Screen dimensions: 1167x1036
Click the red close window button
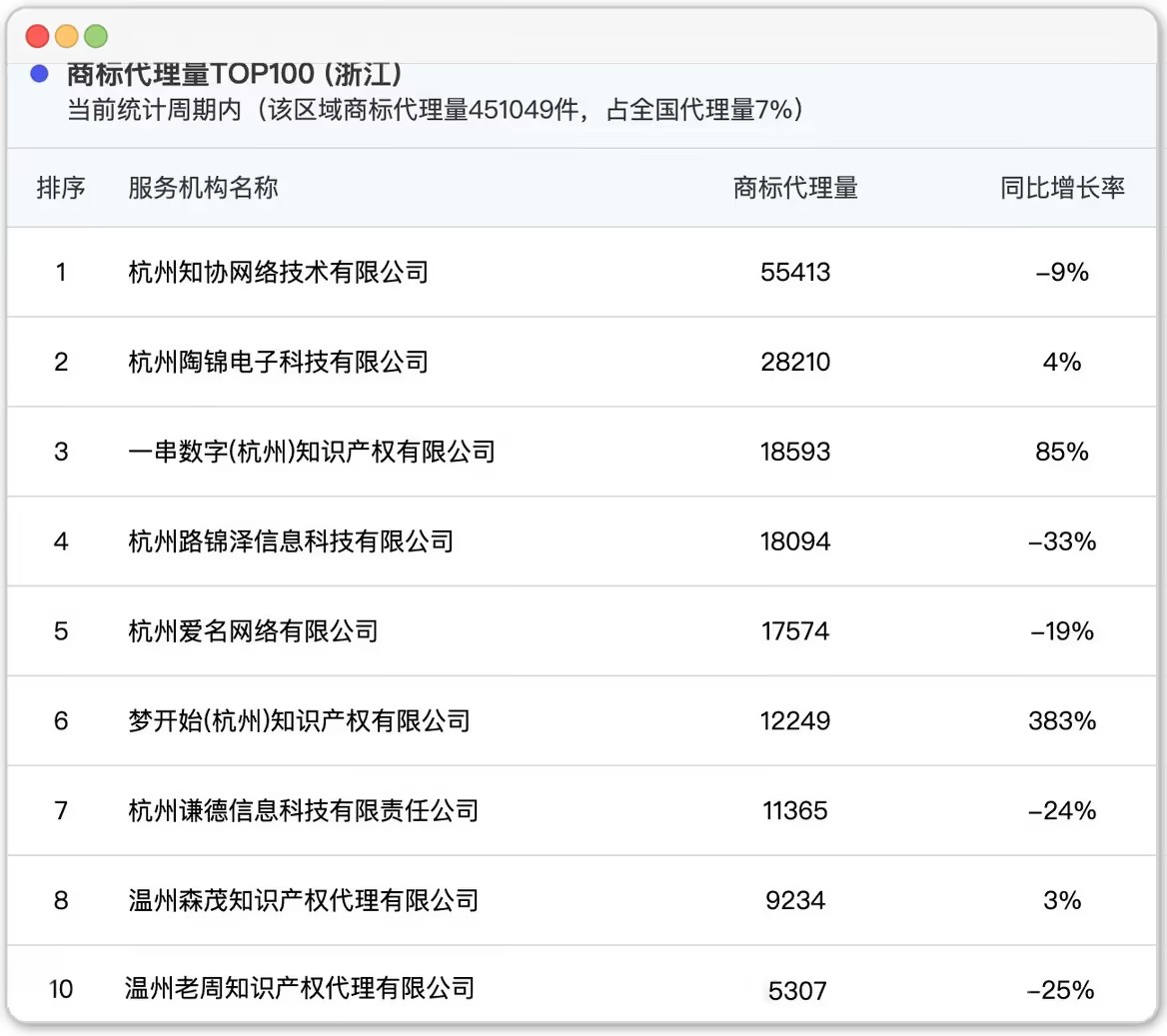pyautogui.click(x=38, y=37)
